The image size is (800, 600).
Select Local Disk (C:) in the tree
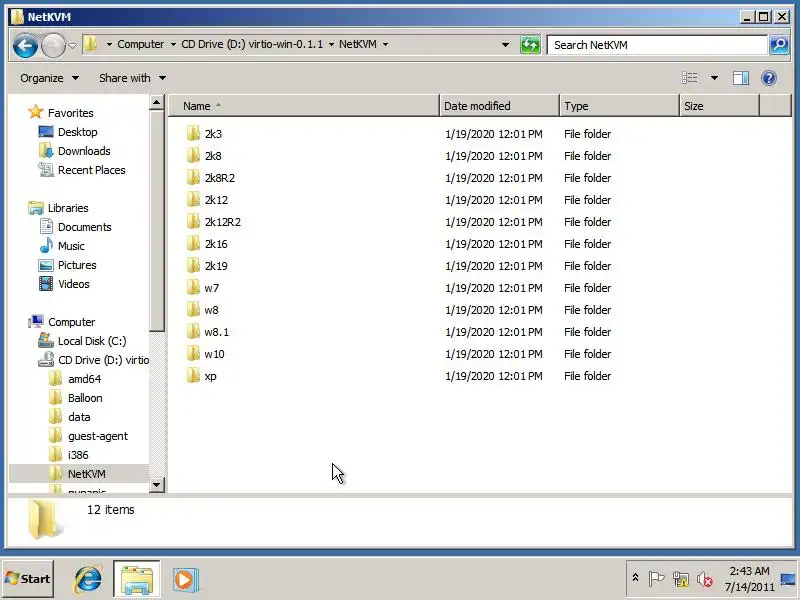point(92,341)
